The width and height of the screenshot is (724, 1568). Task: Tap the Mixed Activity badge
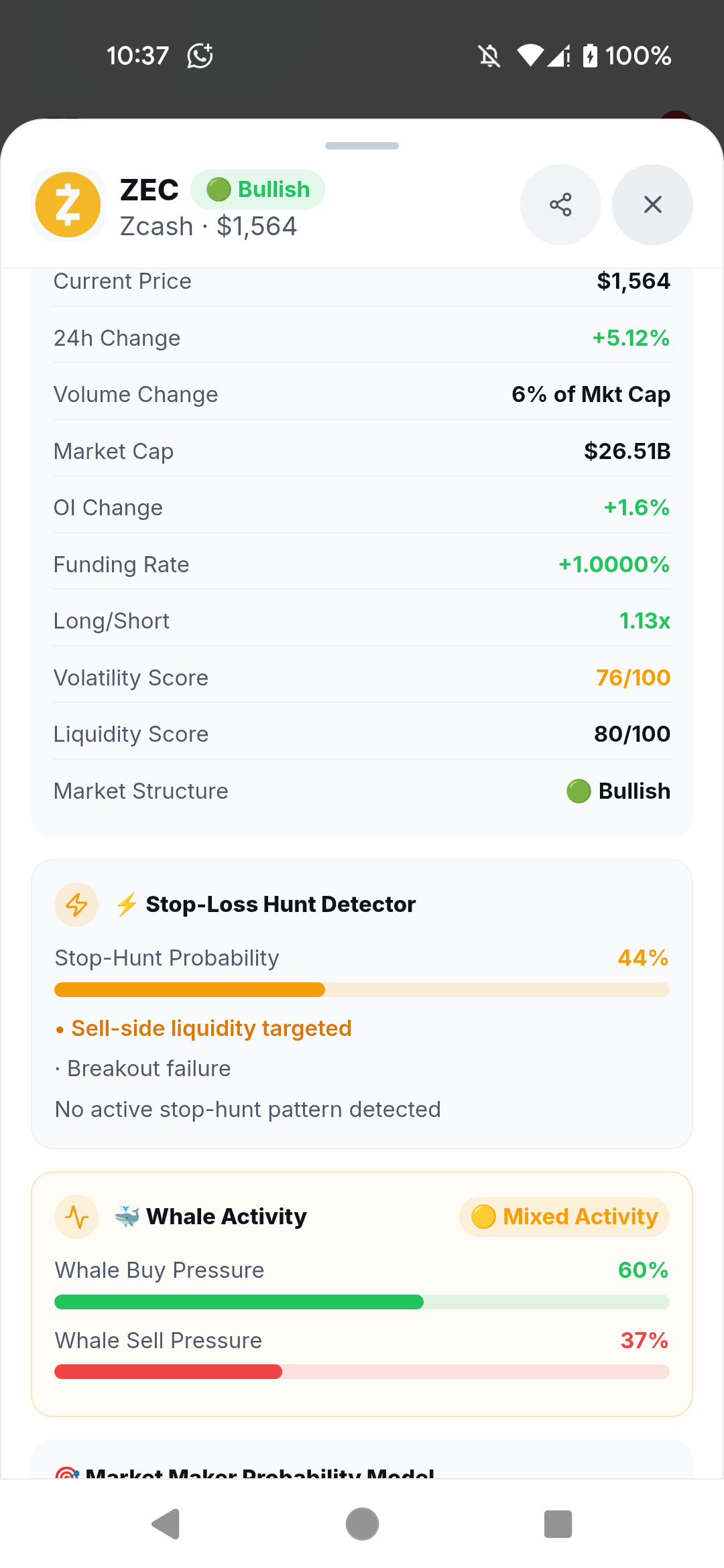564,1217
